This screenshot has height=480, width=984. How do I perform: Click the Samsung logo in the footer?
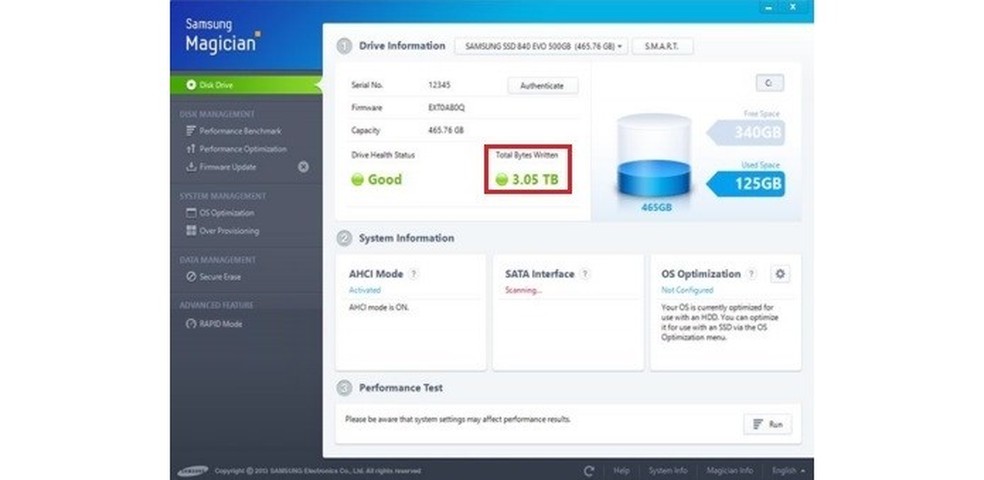[192, 471]
